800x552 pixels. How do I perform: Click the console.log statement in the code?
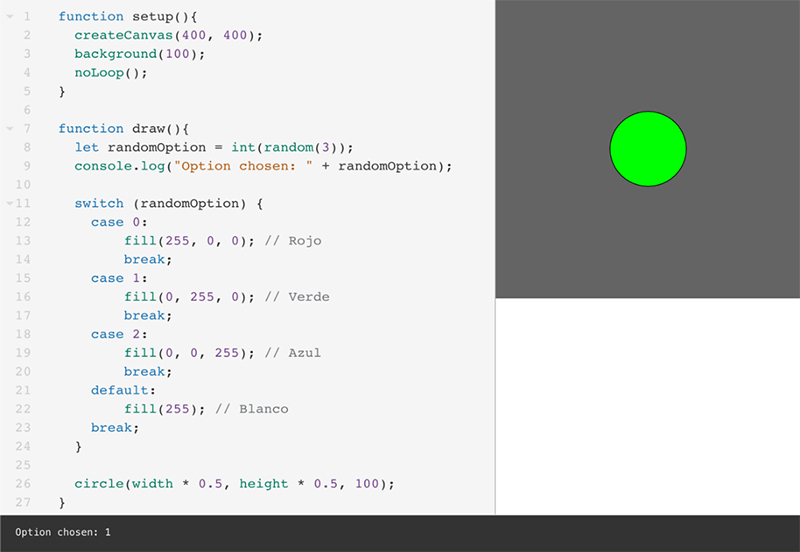(263, 166)
